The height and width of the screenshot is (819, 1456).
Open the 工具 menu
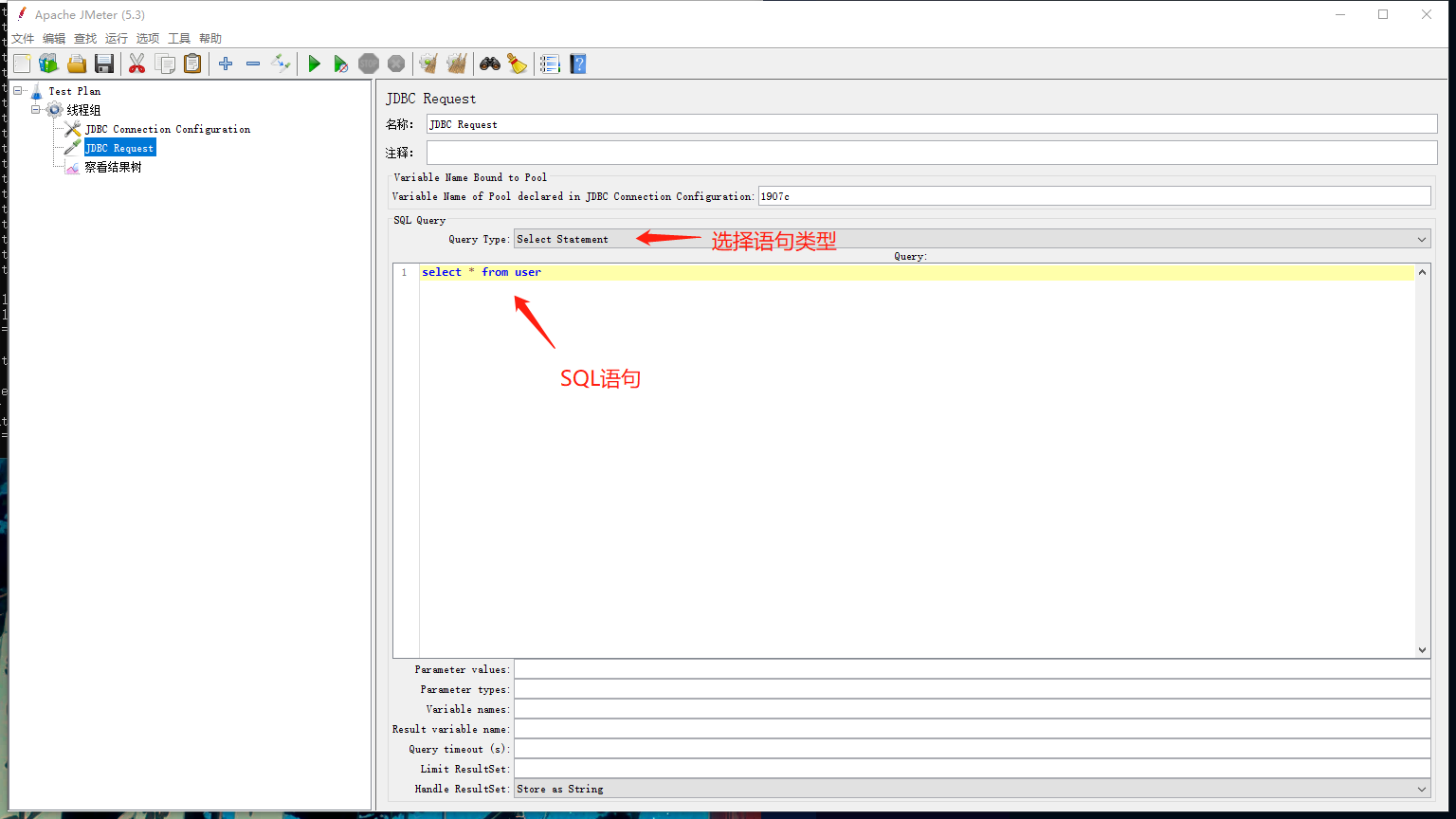179,39
